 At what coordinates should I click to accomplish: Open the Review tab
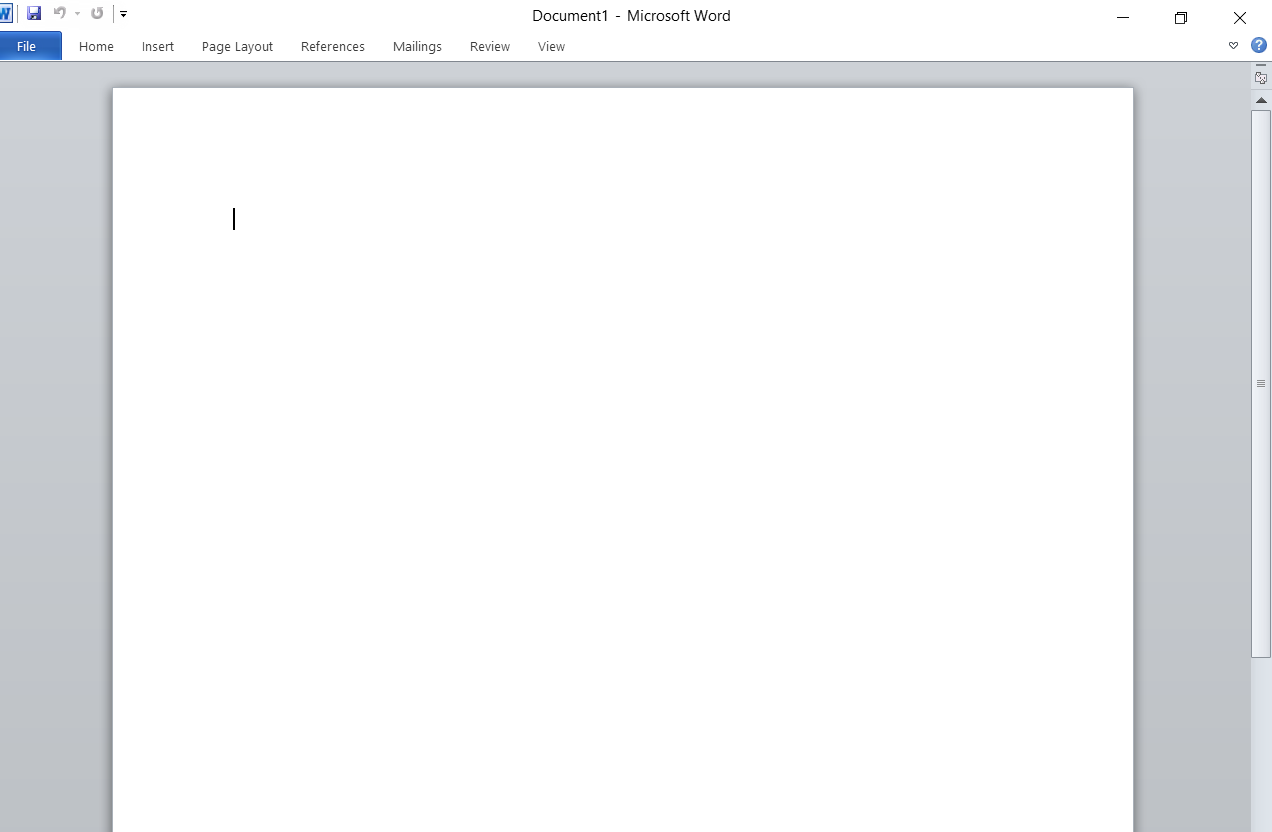(x=490, y=46)
